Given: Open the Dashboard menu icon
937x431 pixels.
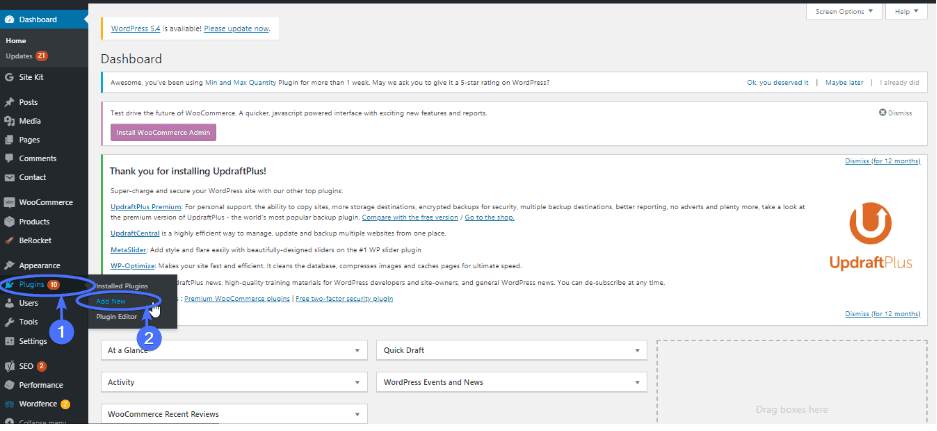Looking at the screenshot, I should (x=10, y=19).
